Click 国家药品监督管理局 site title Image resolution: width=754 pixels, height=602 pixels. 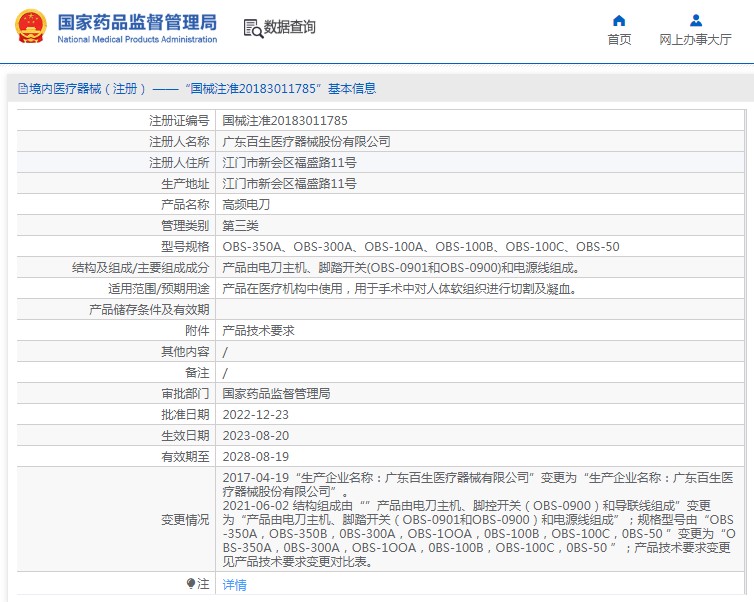point(137,22)
